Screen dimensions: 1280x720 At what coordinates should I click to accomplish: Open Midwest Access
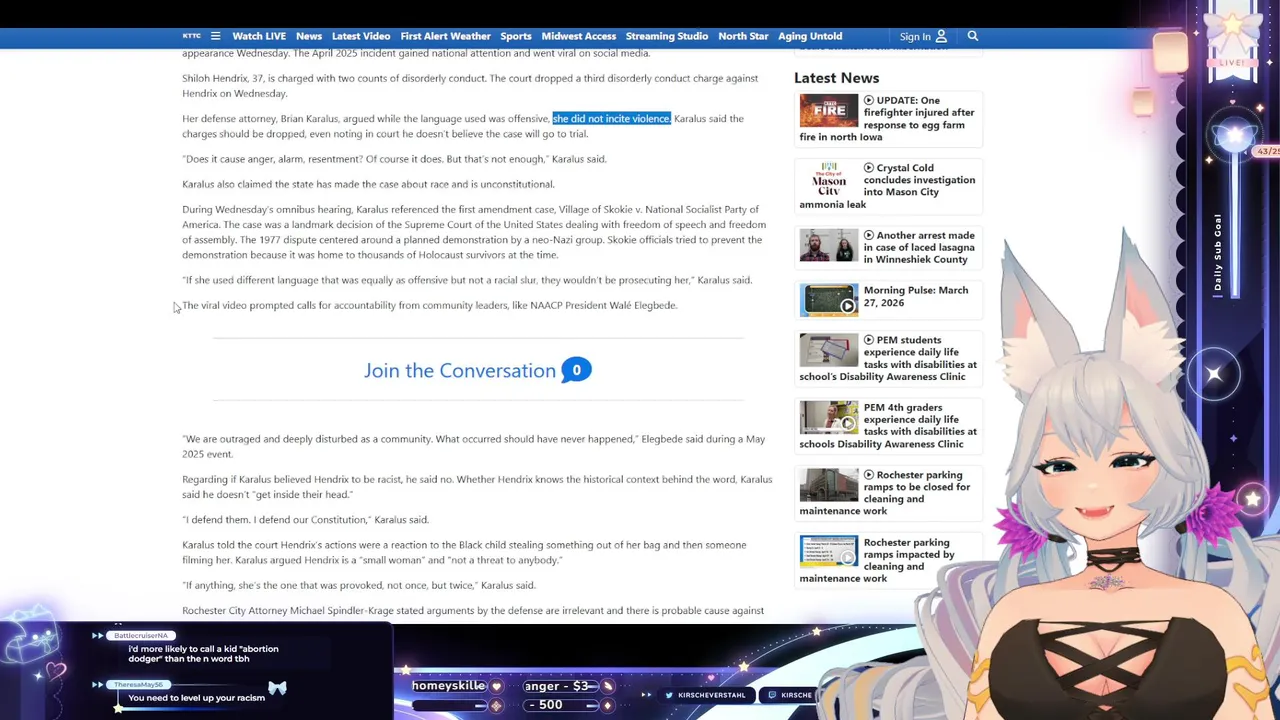point(579,36)
